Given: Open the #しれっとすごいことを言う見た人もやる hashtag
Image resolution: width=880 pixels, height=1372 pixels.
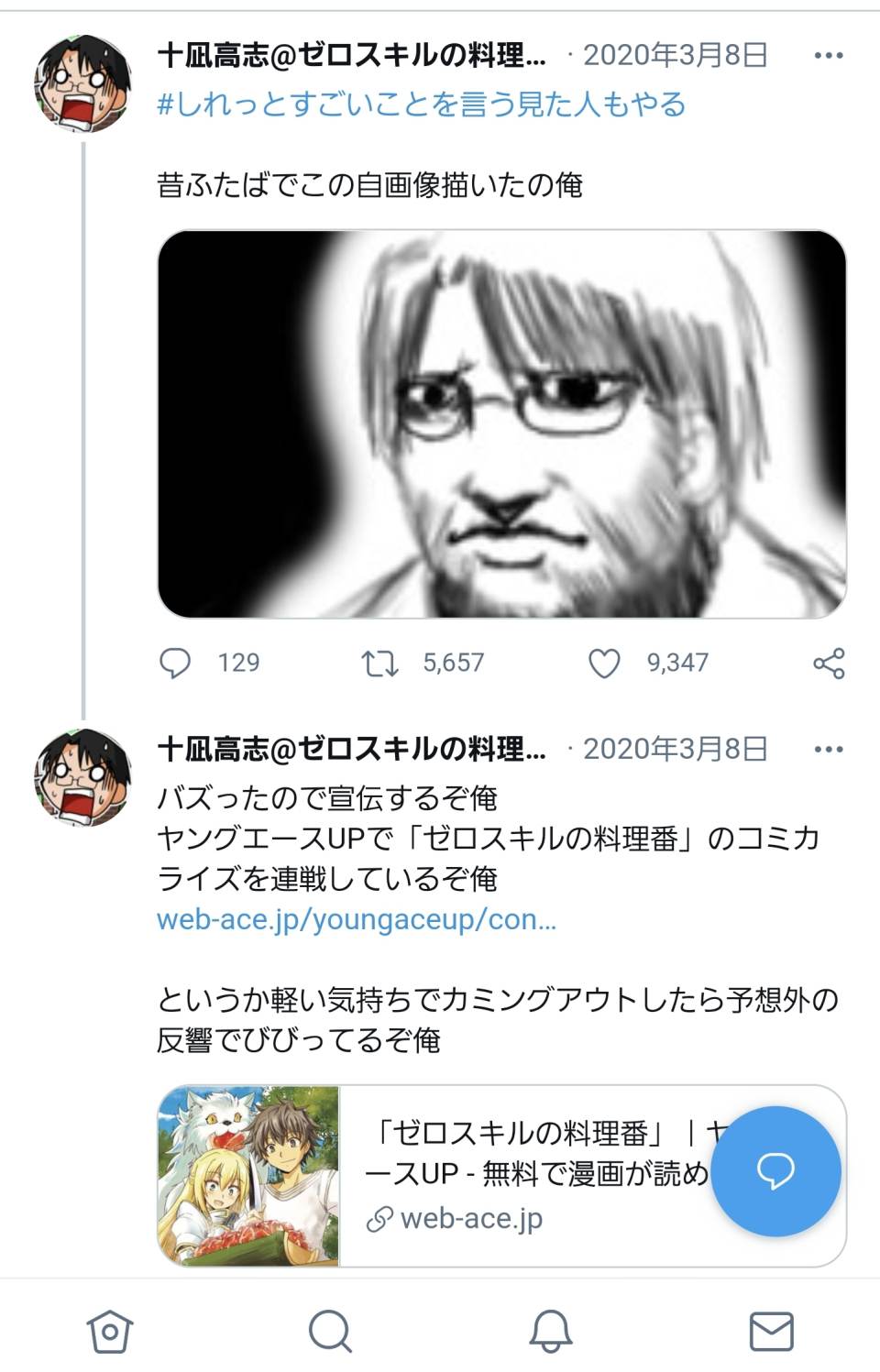Looking at the screenshot, I should [x=422, y=104].
